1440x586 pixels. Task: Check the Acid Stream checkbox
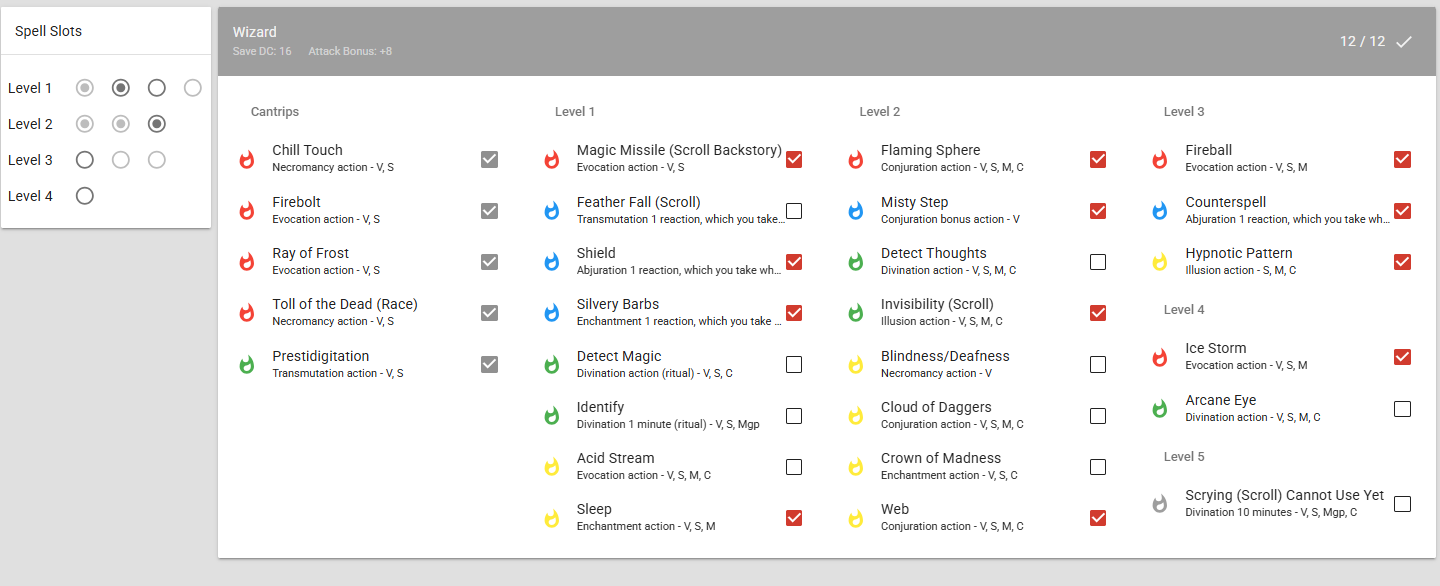(x=794, y=467)
